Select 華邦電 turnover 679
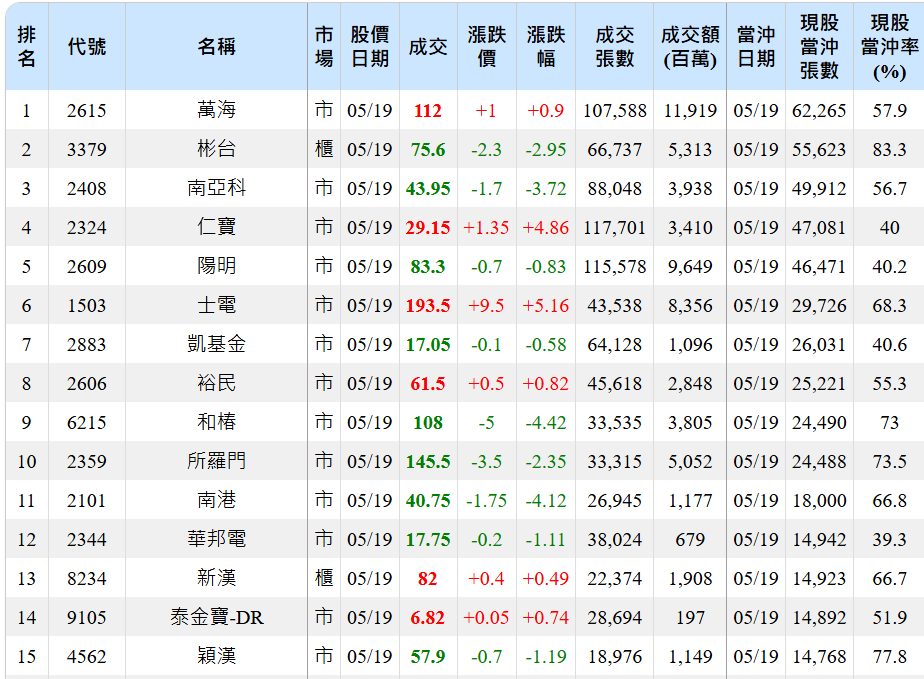924x679 pixels. click(x=690, y=539)
